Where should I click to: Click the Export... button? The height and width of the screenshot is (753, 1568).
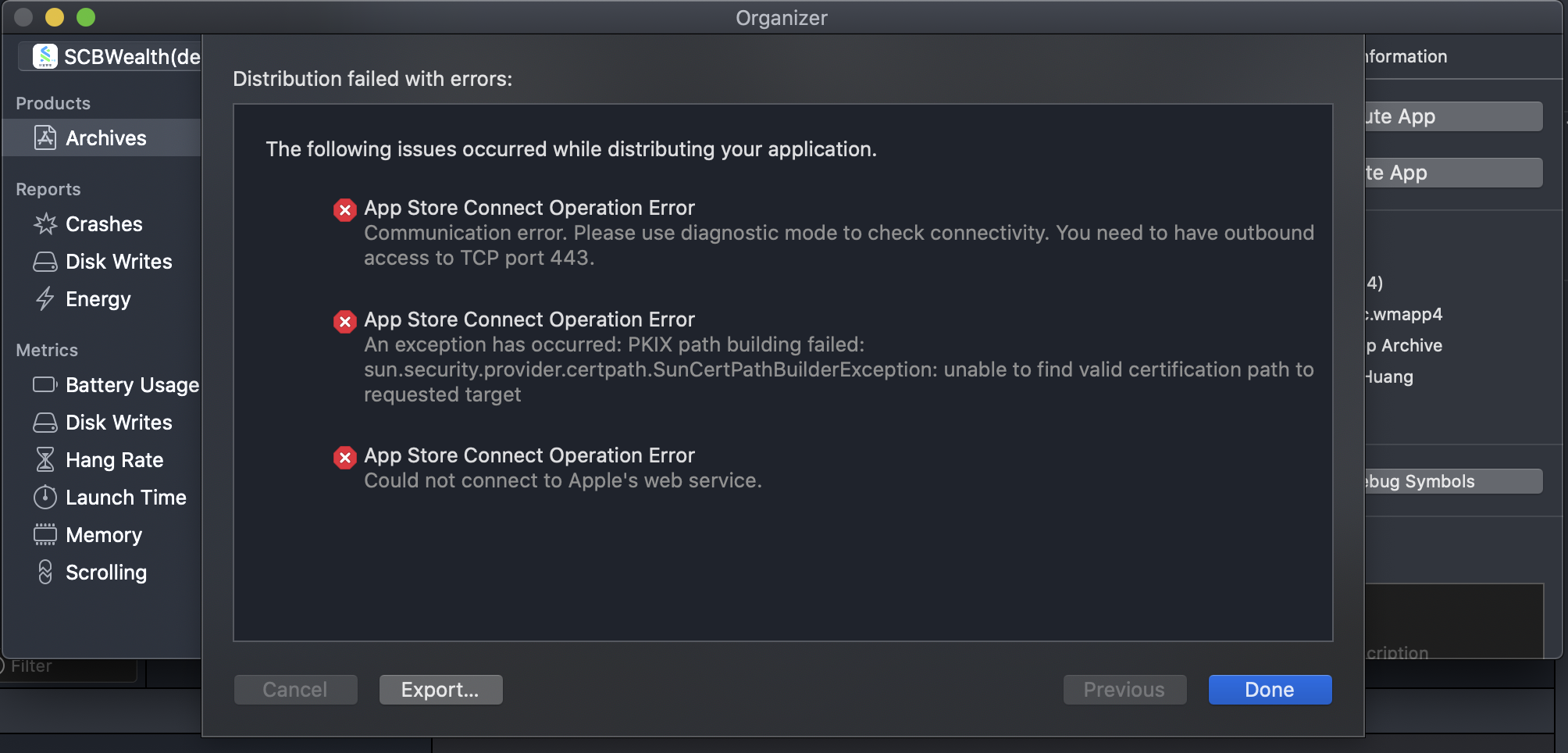(440, 690)
